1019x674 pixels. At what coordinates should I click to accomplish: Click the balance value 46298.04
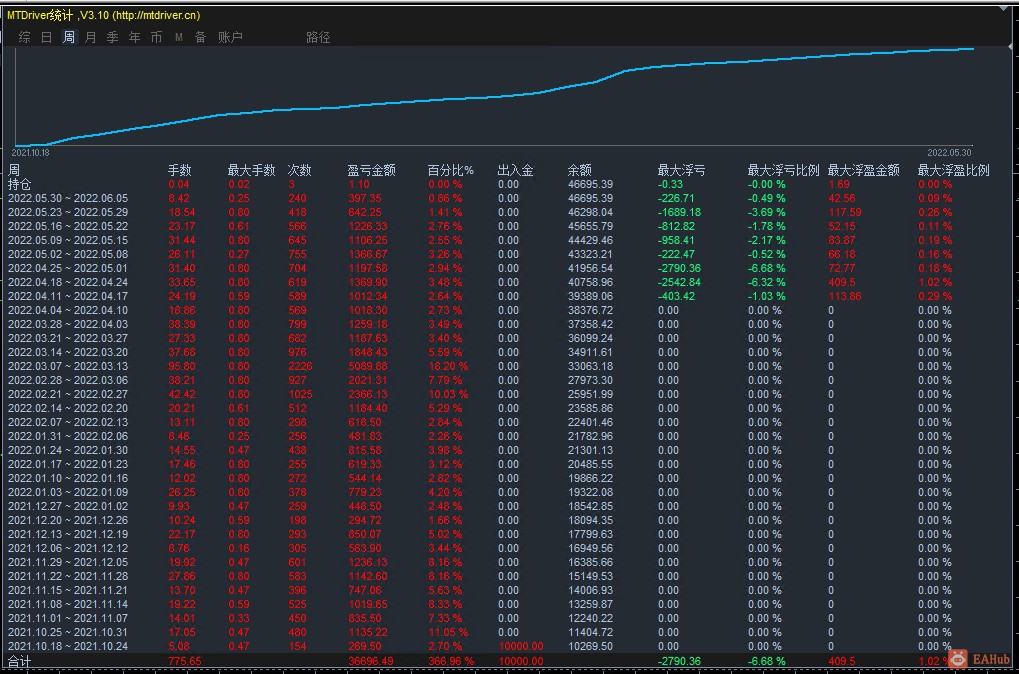coord(590,213)
